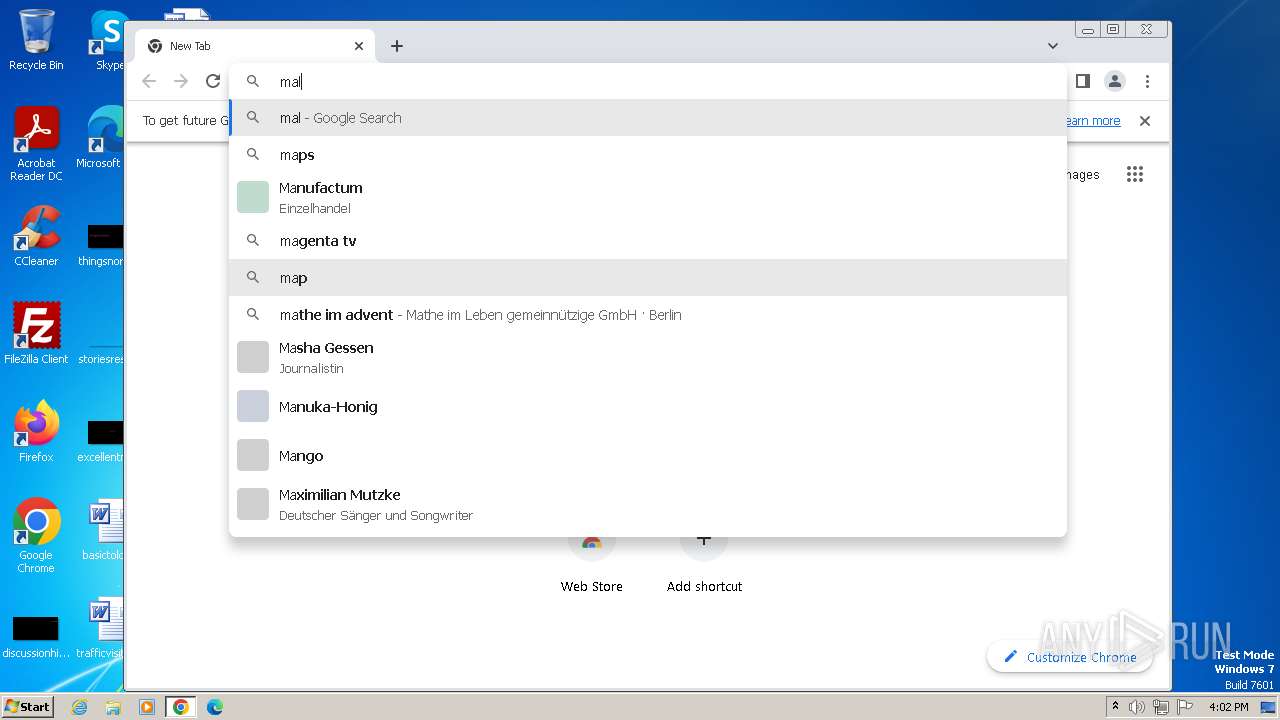Open a new tab with plus button
This screenshot has width=1280, height=720.
(x=397, y=46)
